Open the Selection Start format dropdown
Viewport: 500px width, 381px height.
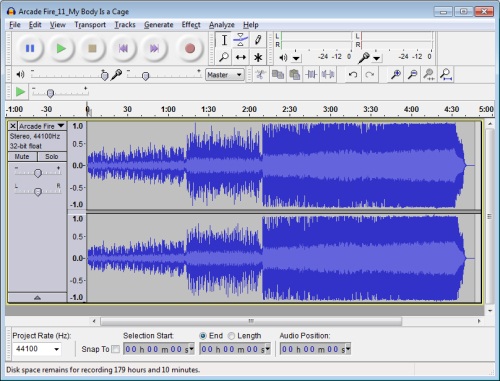[192, 349]
